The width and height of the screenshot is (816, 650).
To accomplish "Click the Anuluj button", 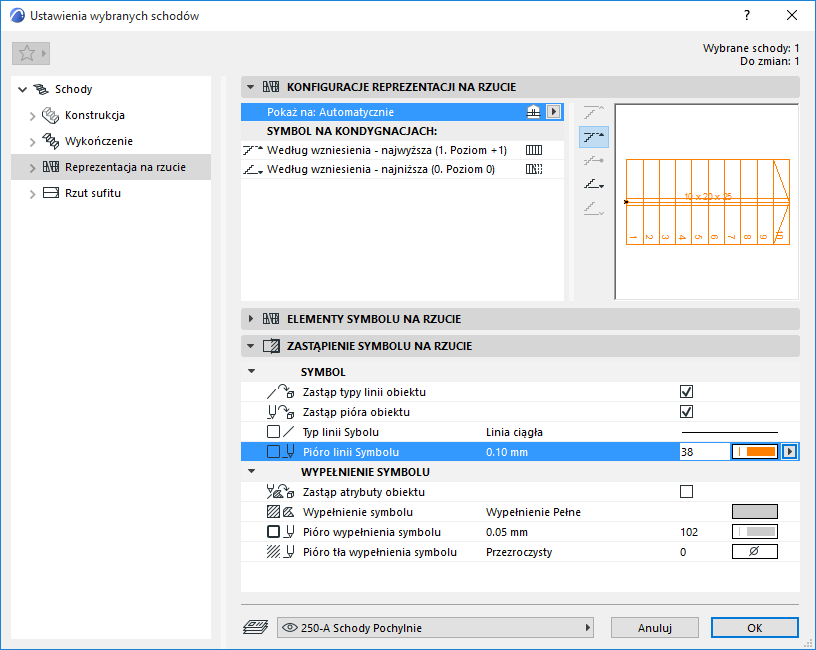I will pyautogui.click(x=655, y=628).
